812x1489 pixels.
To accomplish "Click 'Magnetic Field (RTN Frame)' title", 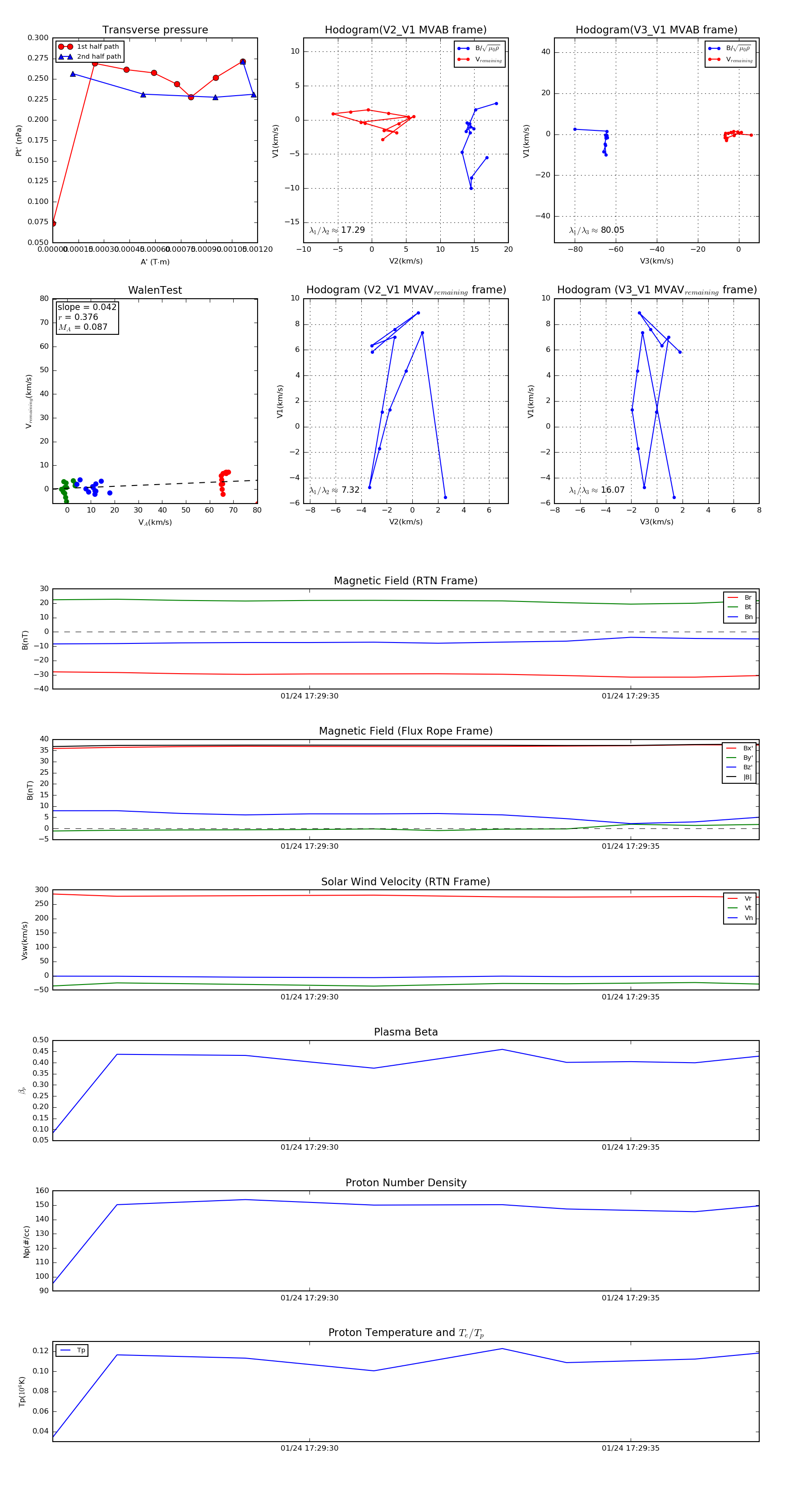I will pyautogui.click(x=406, y=581).
